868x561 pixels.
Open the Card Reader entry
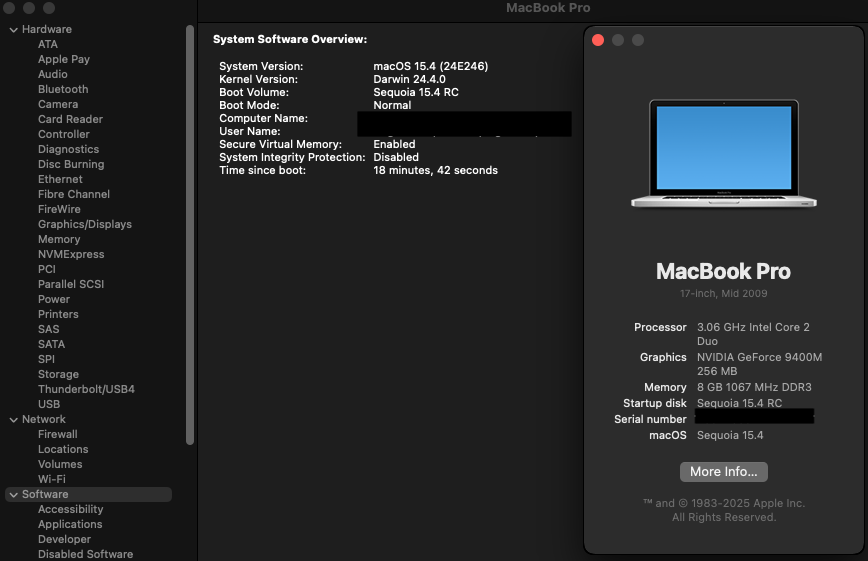[70, 119]
